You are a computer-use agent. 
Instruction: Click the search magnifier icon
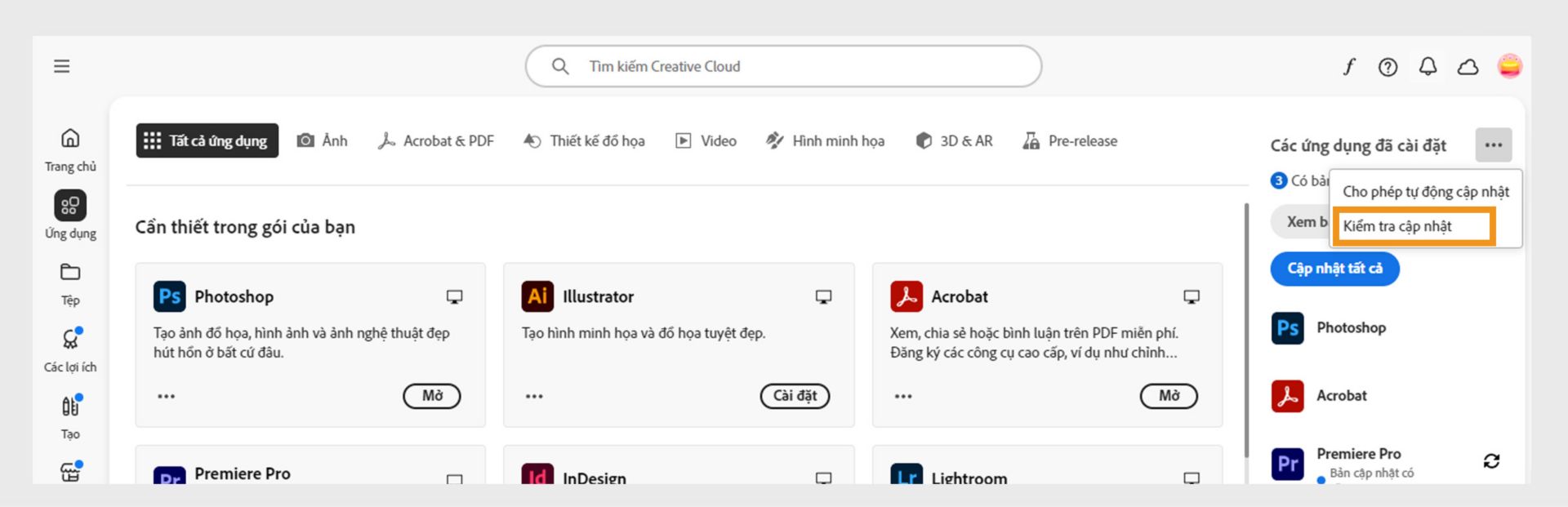click(x=560, y=66)
